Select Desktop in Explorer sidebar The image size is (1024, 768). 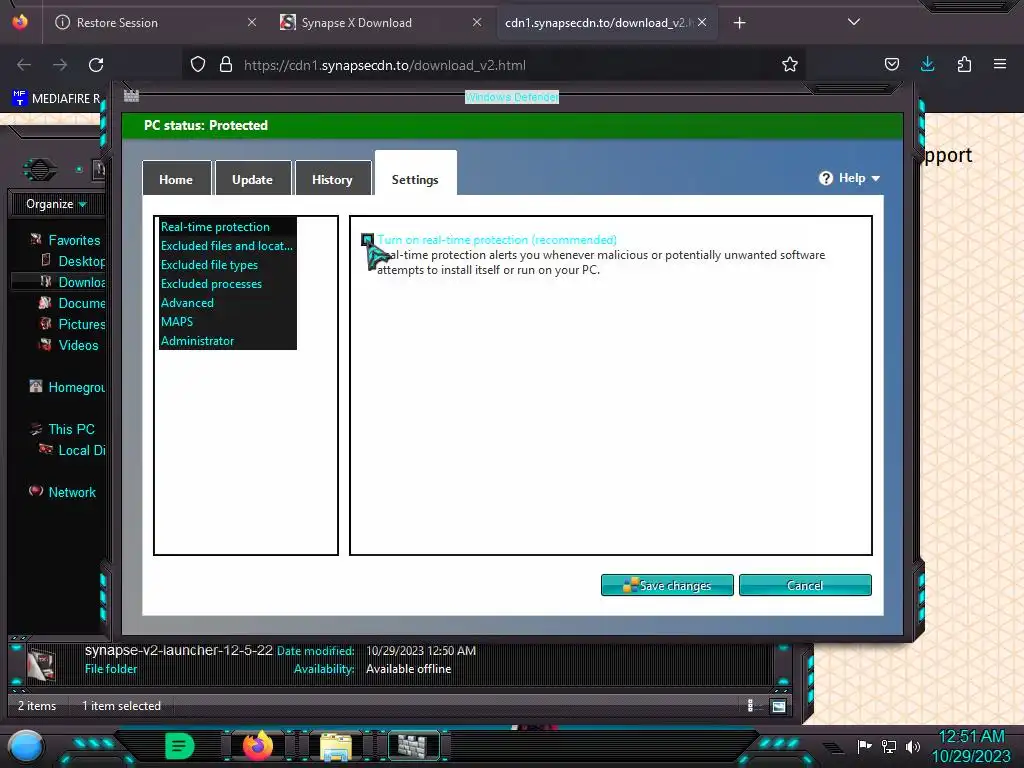[81, 261]
